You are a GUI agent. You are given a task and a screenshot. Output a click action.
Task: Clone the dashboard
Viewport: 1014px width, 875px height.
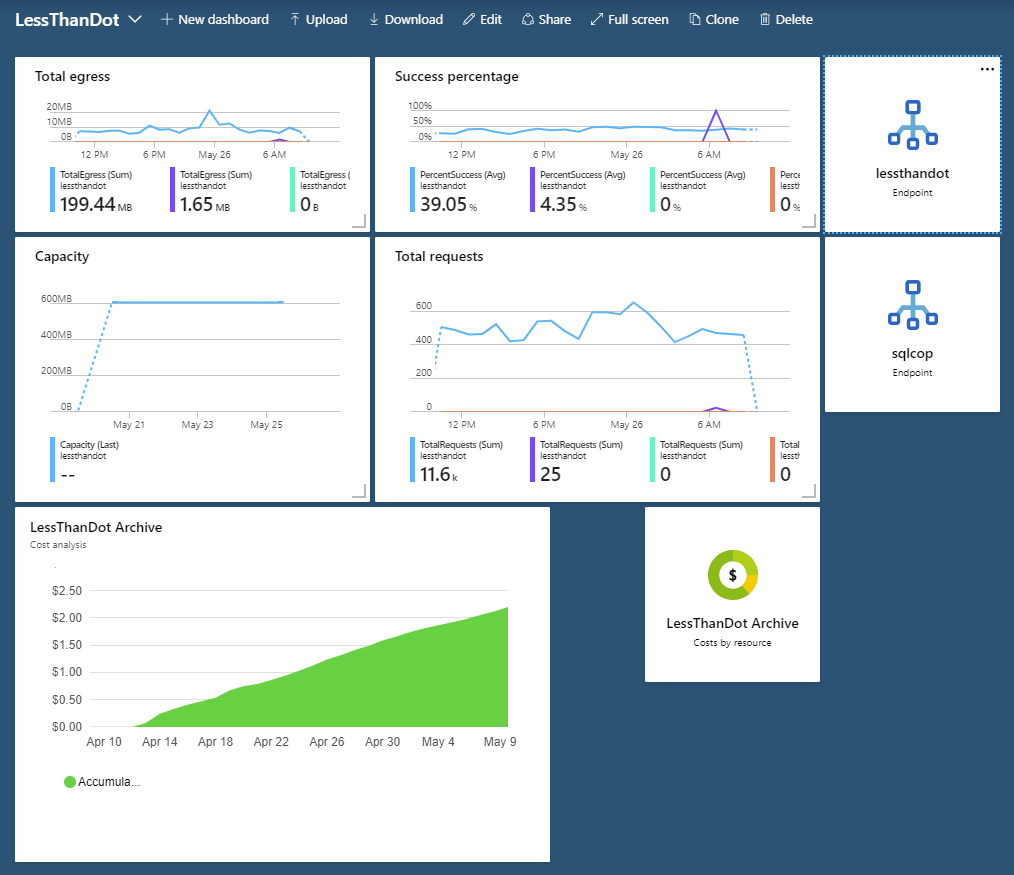pos(714,19)
